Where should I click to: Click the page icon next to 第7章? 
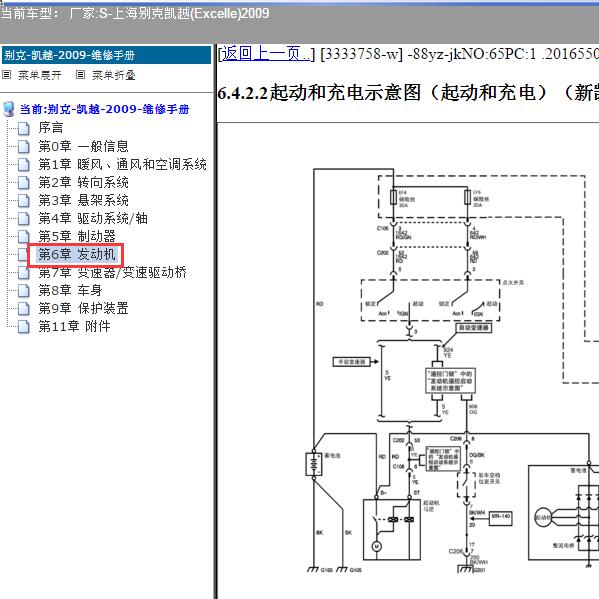coord(24,273)
